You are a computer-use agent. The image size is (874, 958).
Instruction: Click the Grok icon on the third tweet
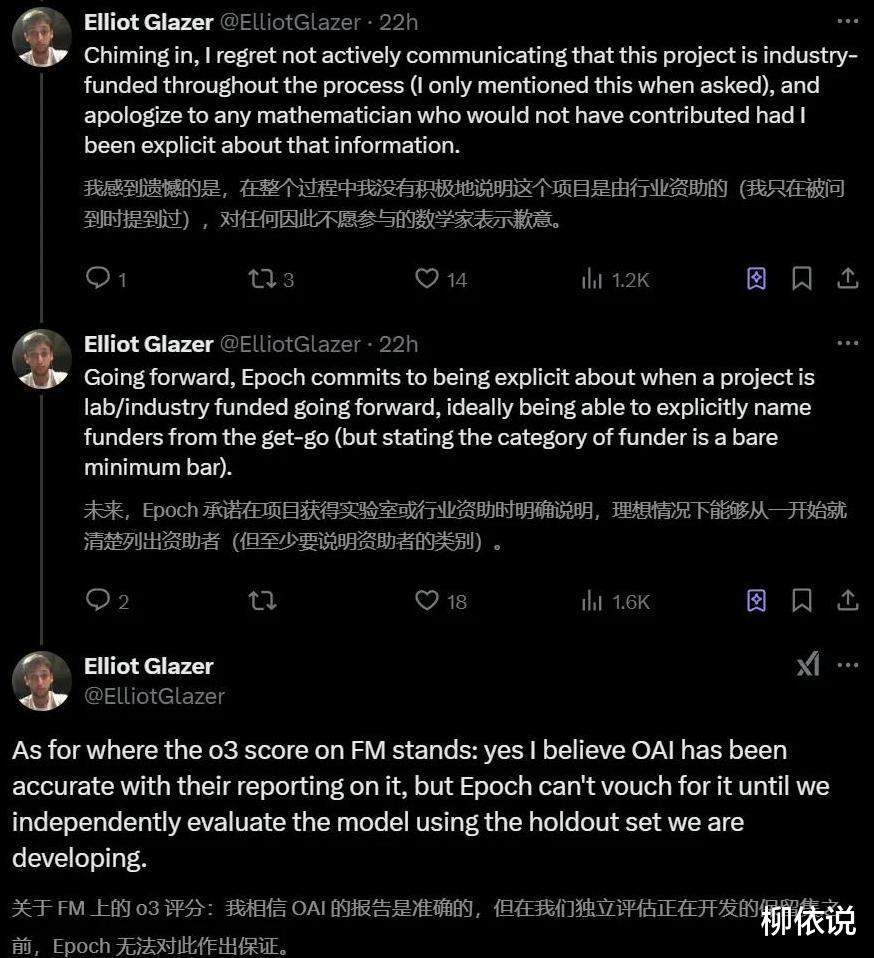tap(808, 665)
